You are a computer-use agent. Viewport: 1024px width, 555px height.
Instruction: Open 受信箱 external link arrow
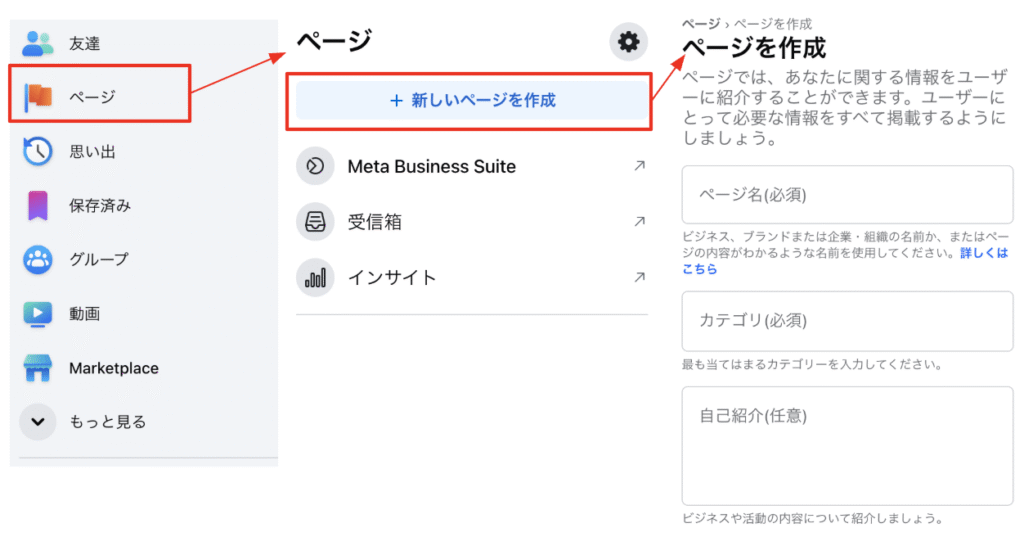[x=639, y=221]
